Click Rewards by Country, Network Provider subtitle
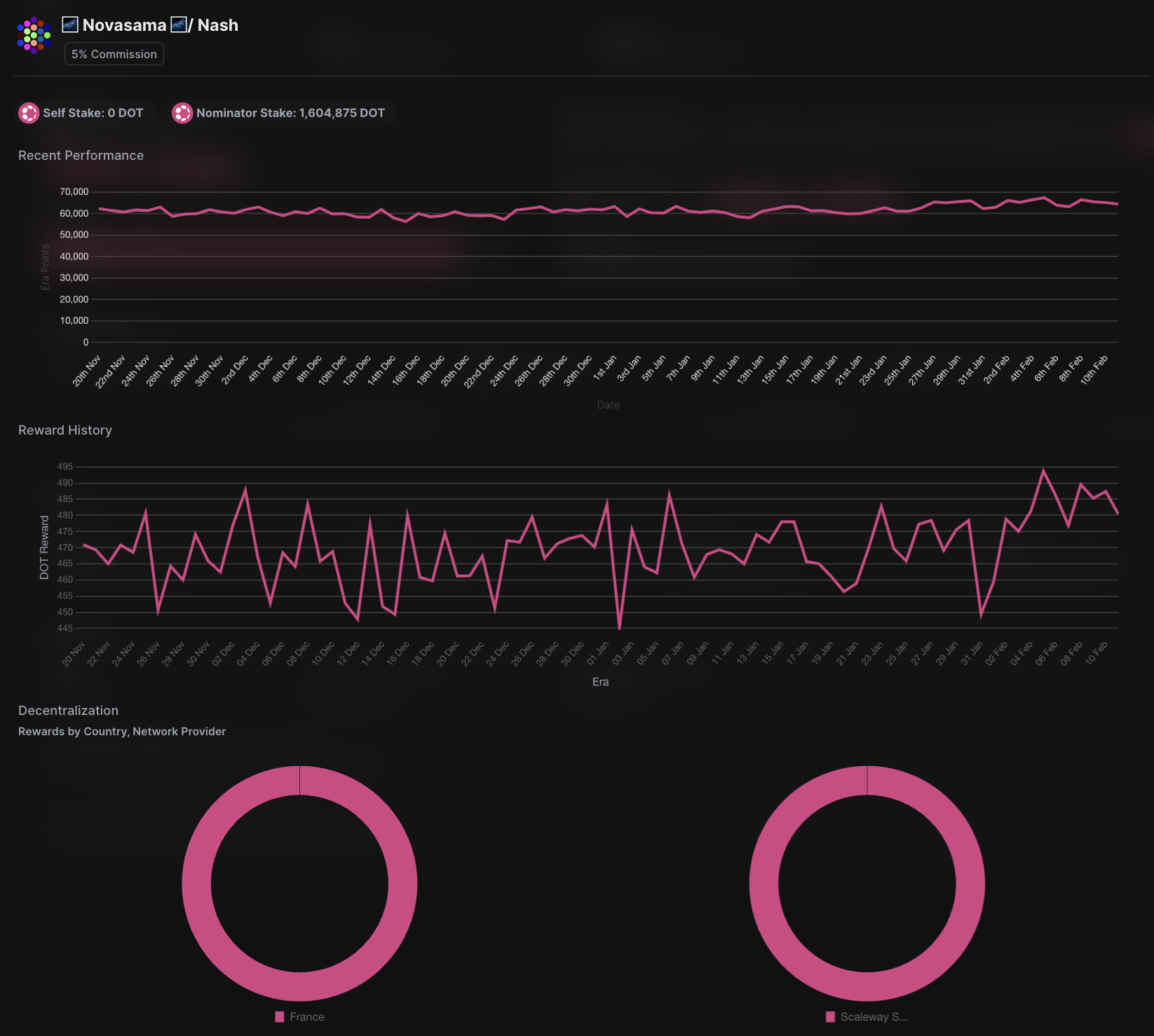The image size is (1154, 1036). (x=122, y=731)
